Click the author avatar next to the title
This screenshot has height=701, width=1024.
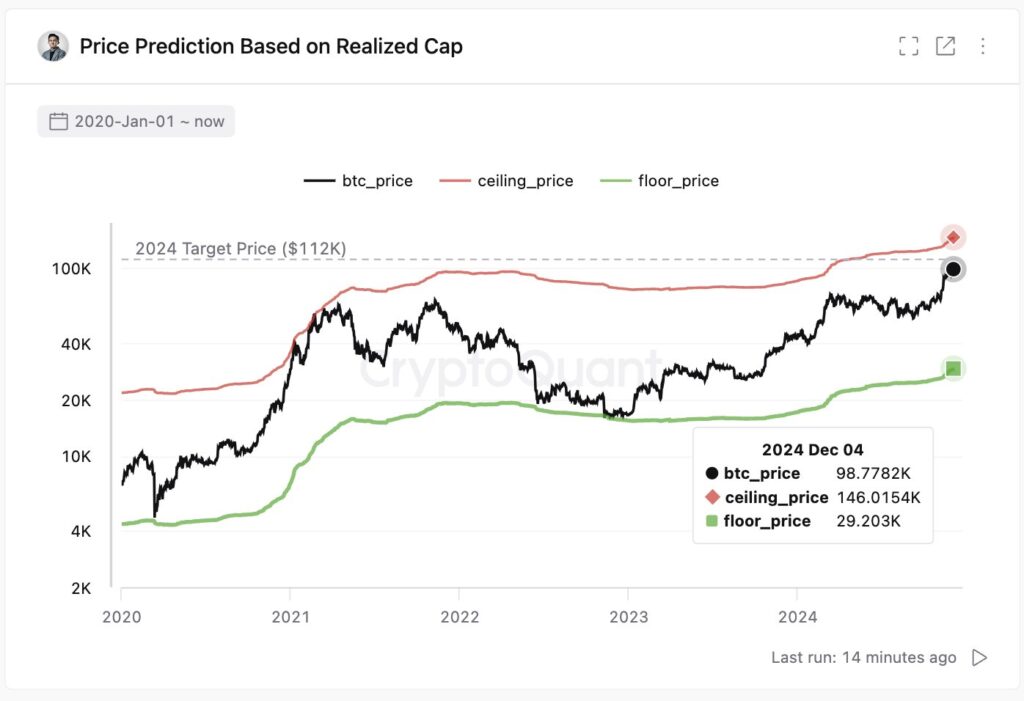(53, 46)
